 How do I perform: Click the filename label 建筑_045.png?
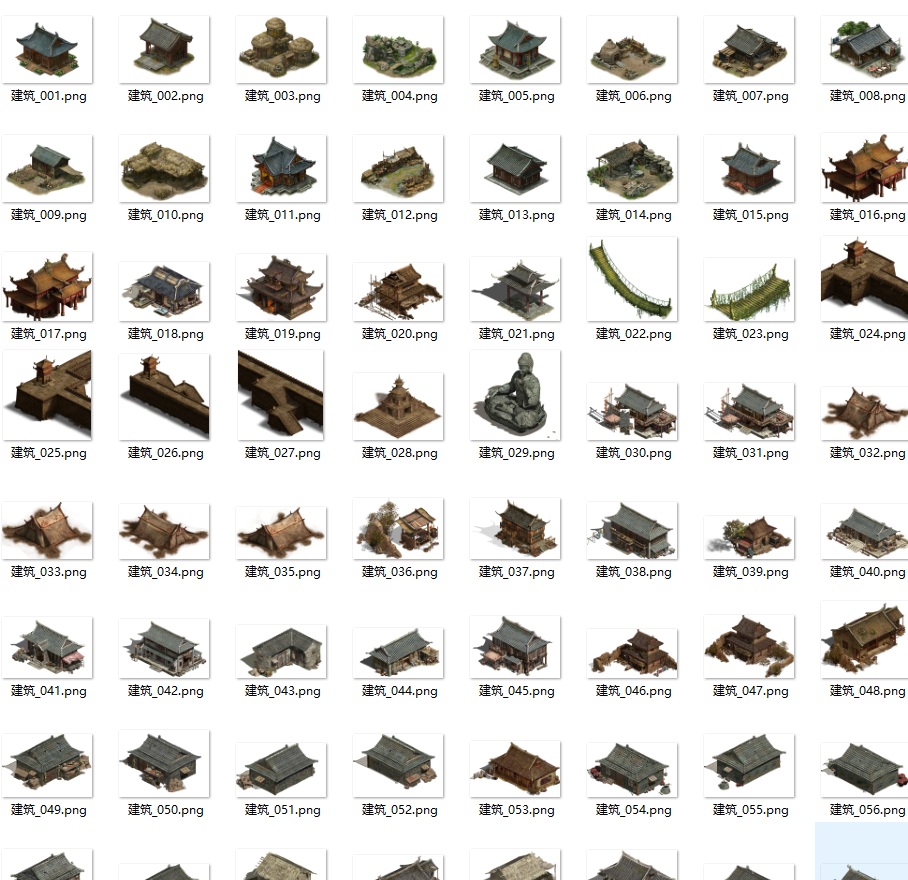point(515,691)
